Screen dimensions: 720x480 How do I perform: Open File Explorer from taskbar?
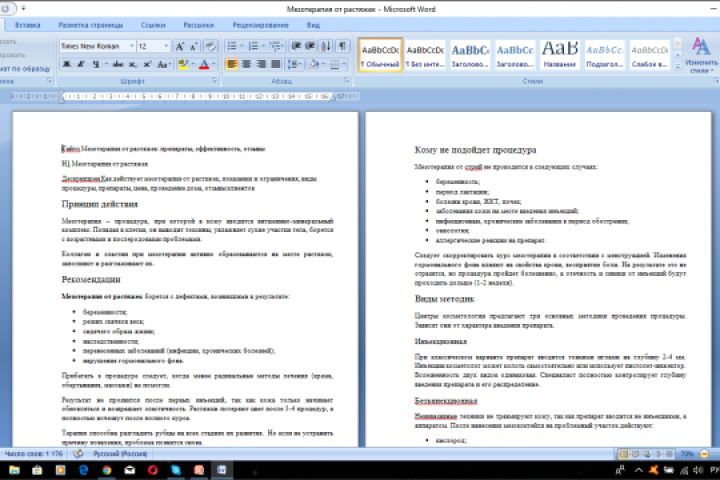pos(14,470)
